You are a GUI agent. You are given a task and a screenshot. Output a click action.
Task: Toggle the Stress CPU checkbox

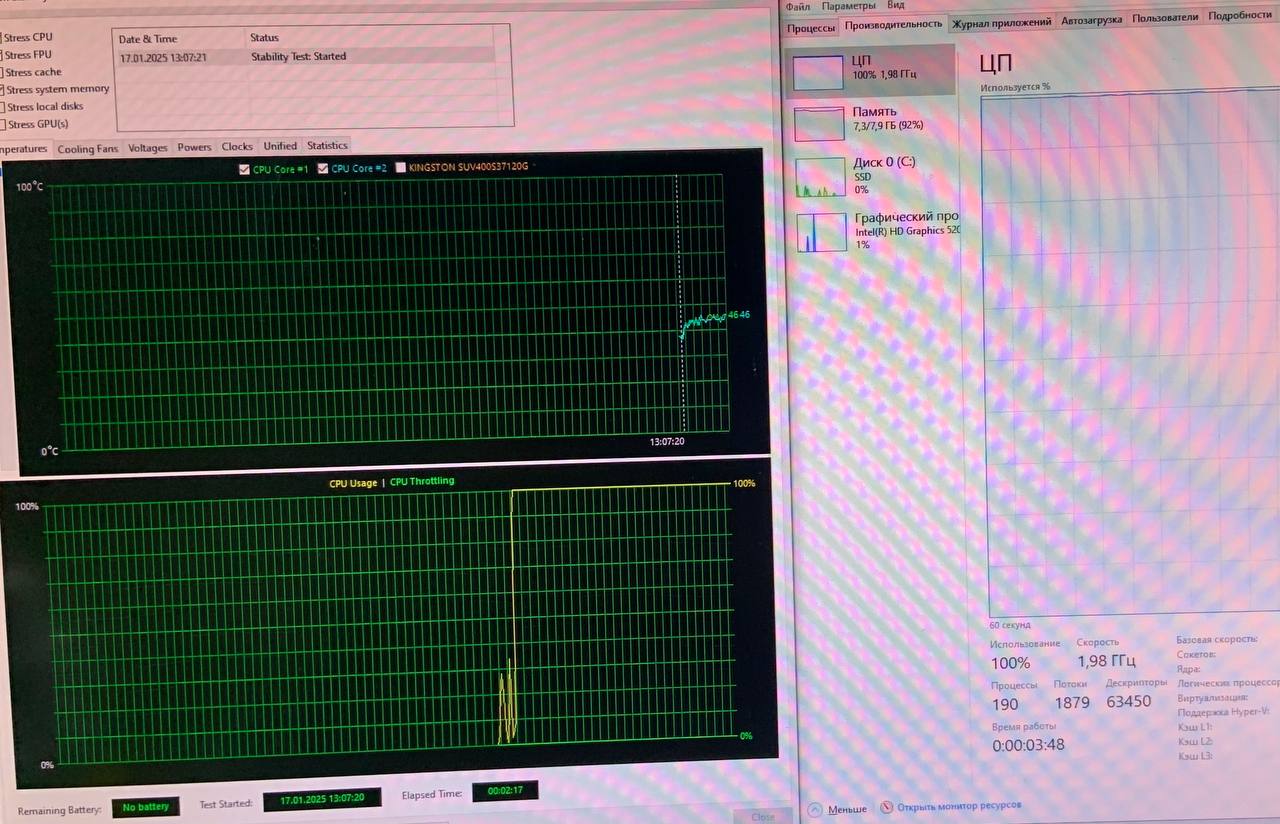coord(2,38)
